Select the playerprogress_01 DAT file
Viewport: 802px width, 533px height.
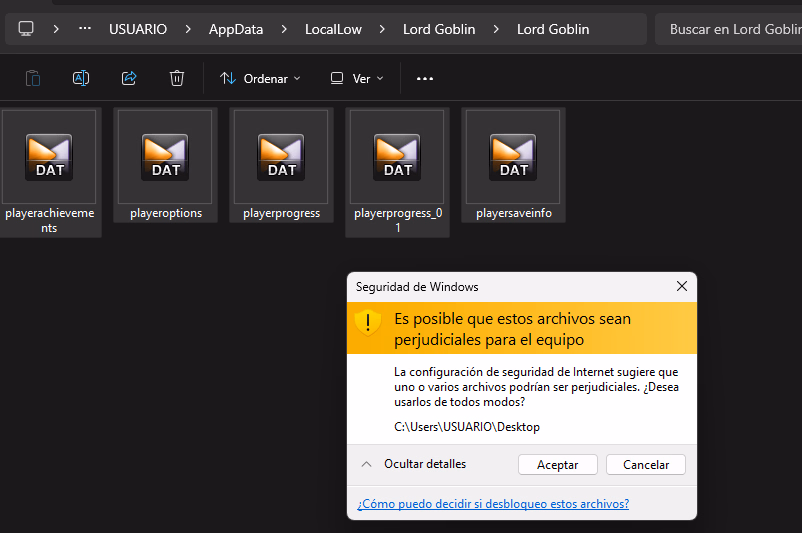pos(398,171)
